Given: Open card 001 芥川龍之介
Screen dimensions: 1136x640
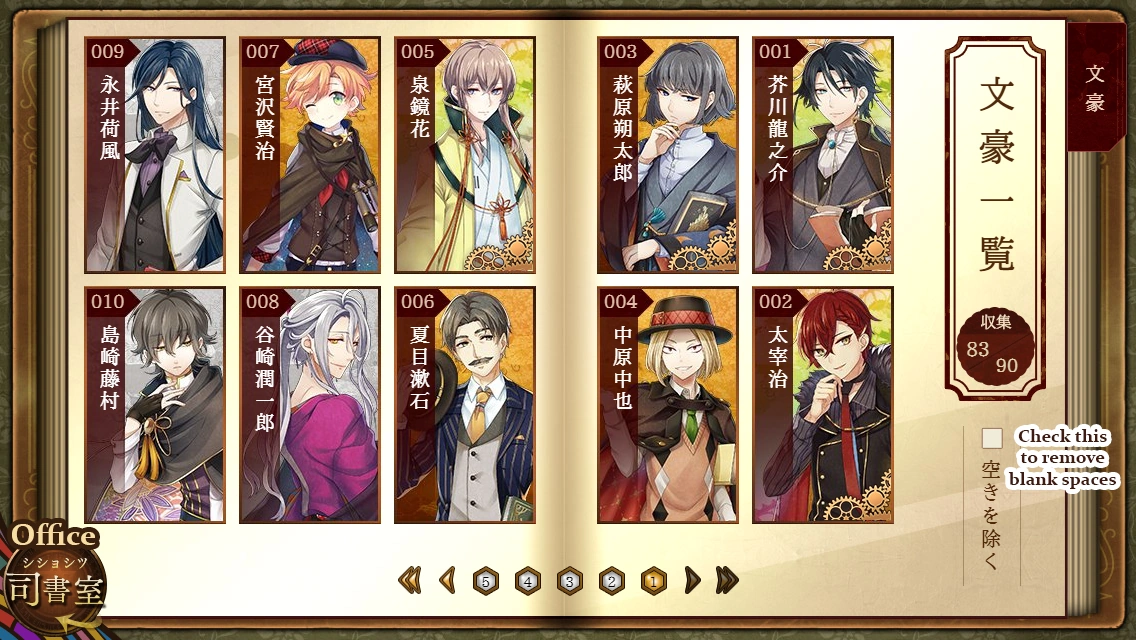Looking at the screenshot, I should coord(822,155).
